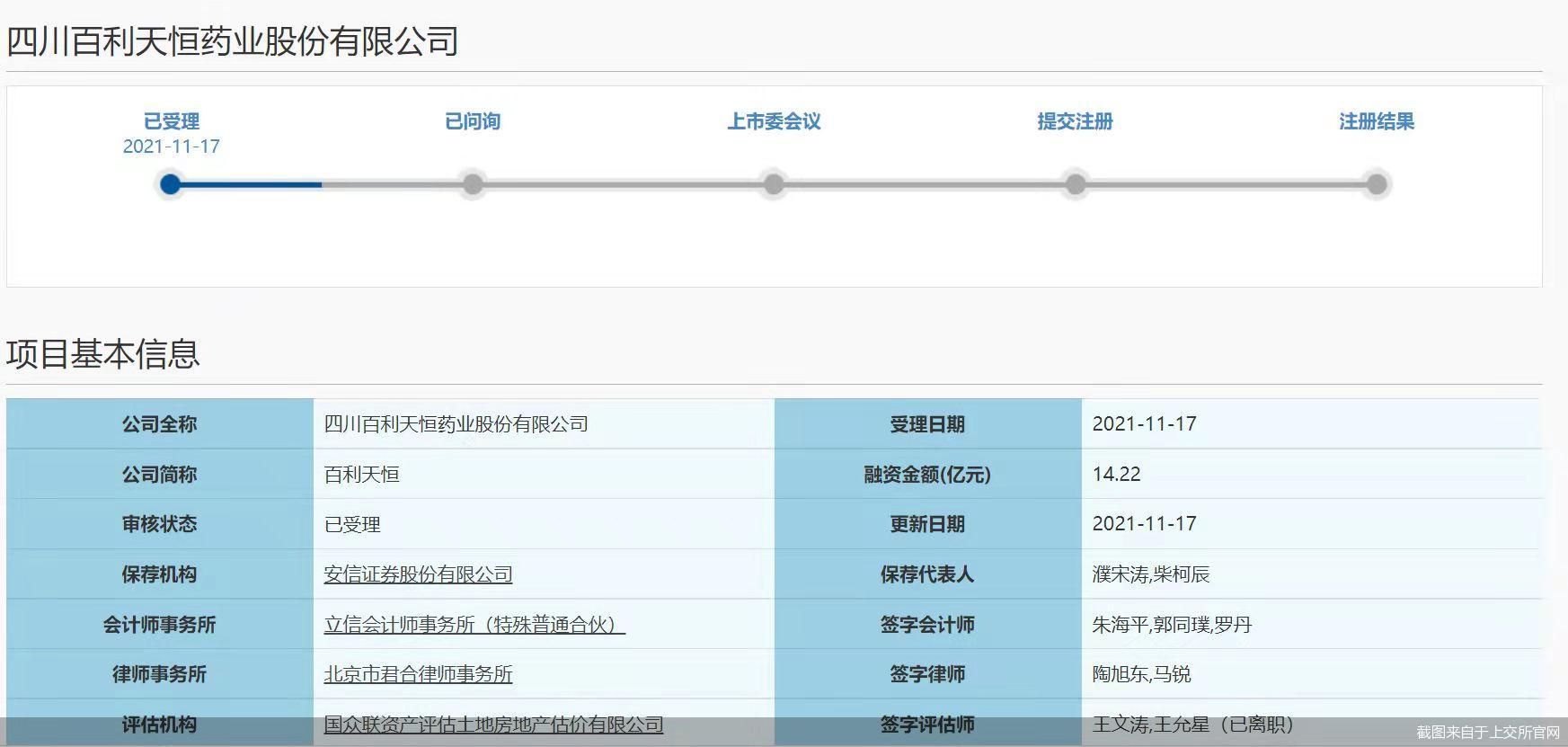Select the 注册结果 stage label
1568x747 pixels.
pyautogui.click(x=1377, y=121)
